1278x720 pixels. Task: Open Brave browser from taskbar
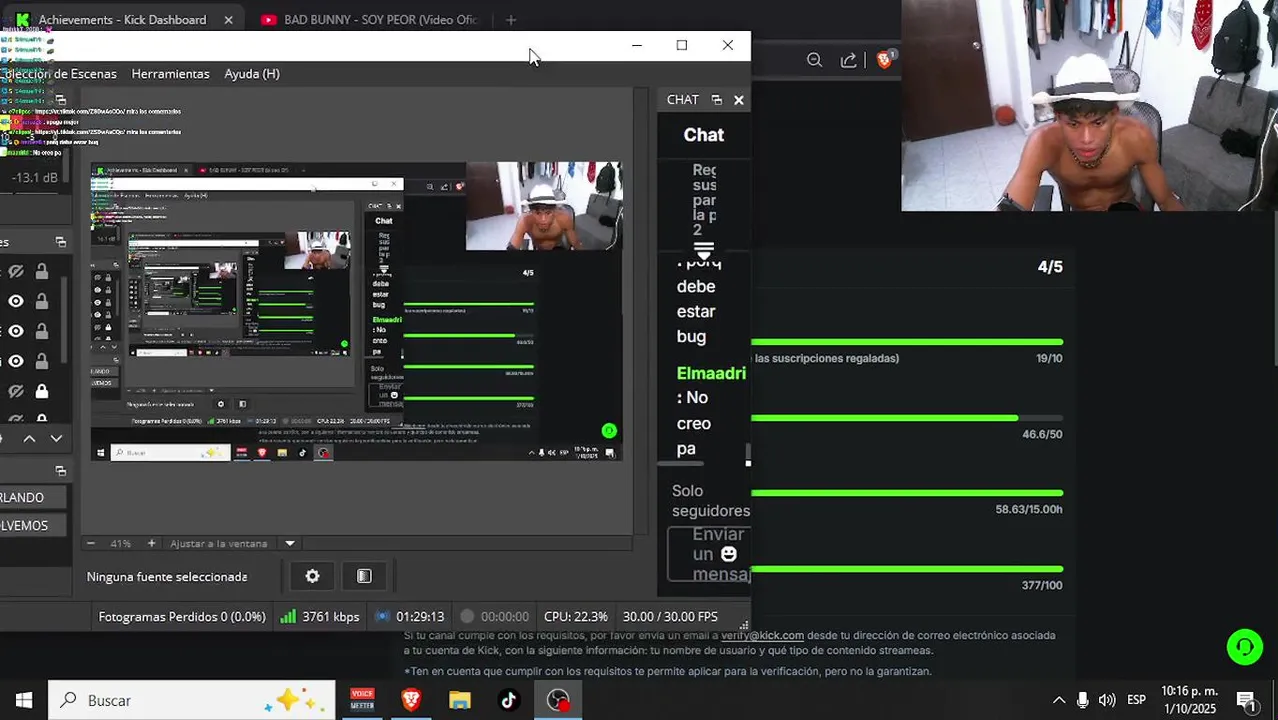(x=410, y=700)
